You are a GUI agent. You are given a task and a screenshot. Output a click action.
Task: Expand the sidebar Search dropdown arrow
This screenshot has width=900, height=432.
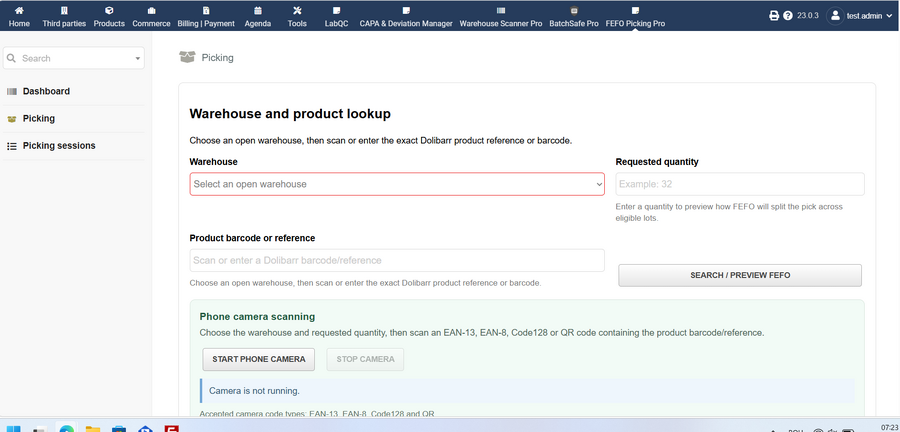pos(138,59)
